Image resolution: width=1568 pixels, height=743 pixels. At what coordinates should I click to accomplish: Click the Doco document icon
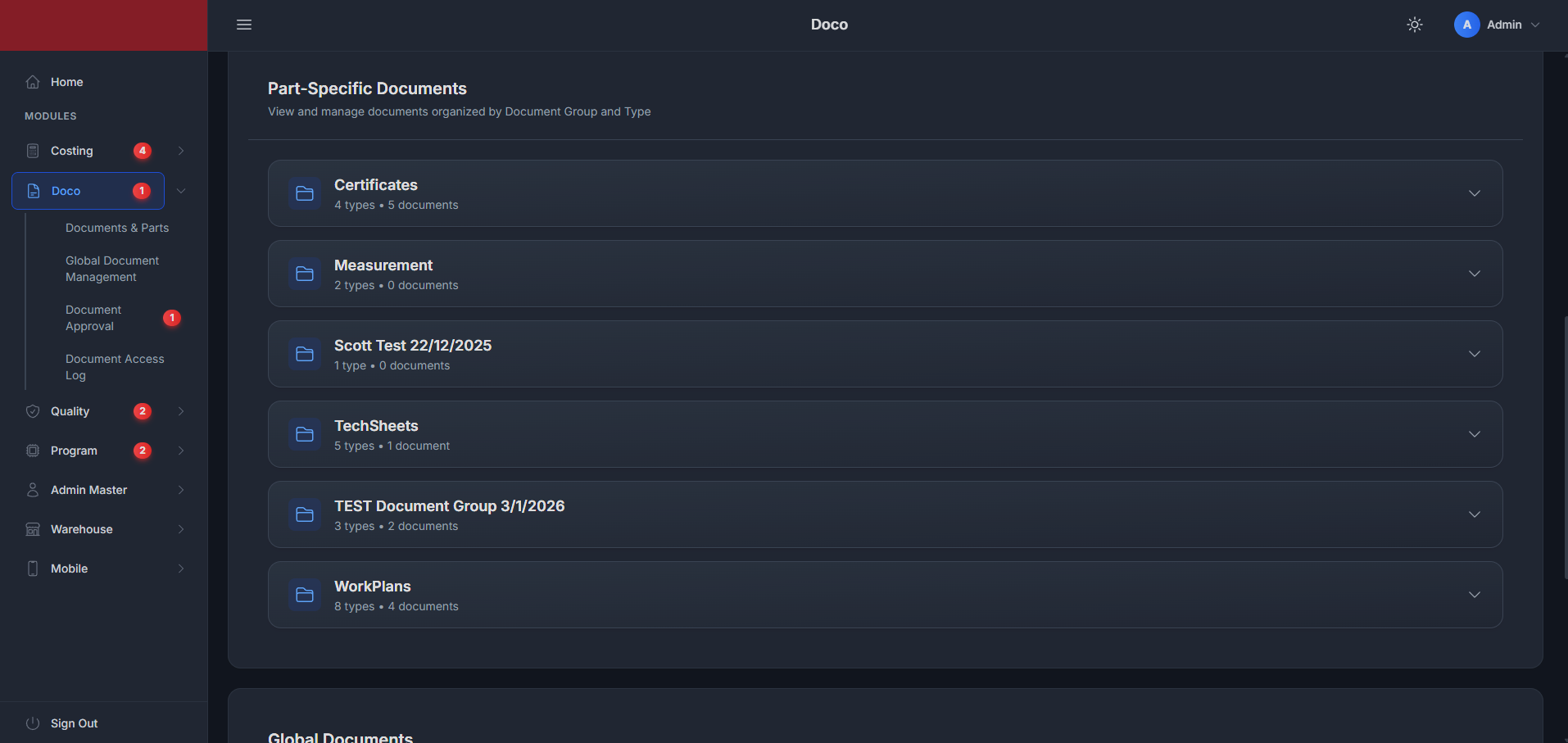(x=34, y=191)
